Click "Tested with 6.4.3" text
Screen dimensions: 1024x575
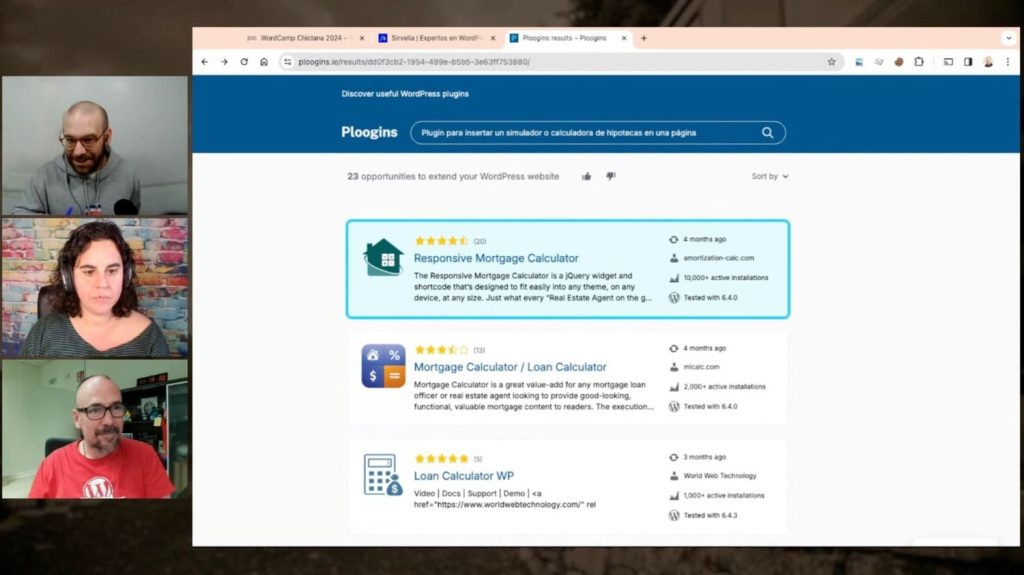[710, 516]
